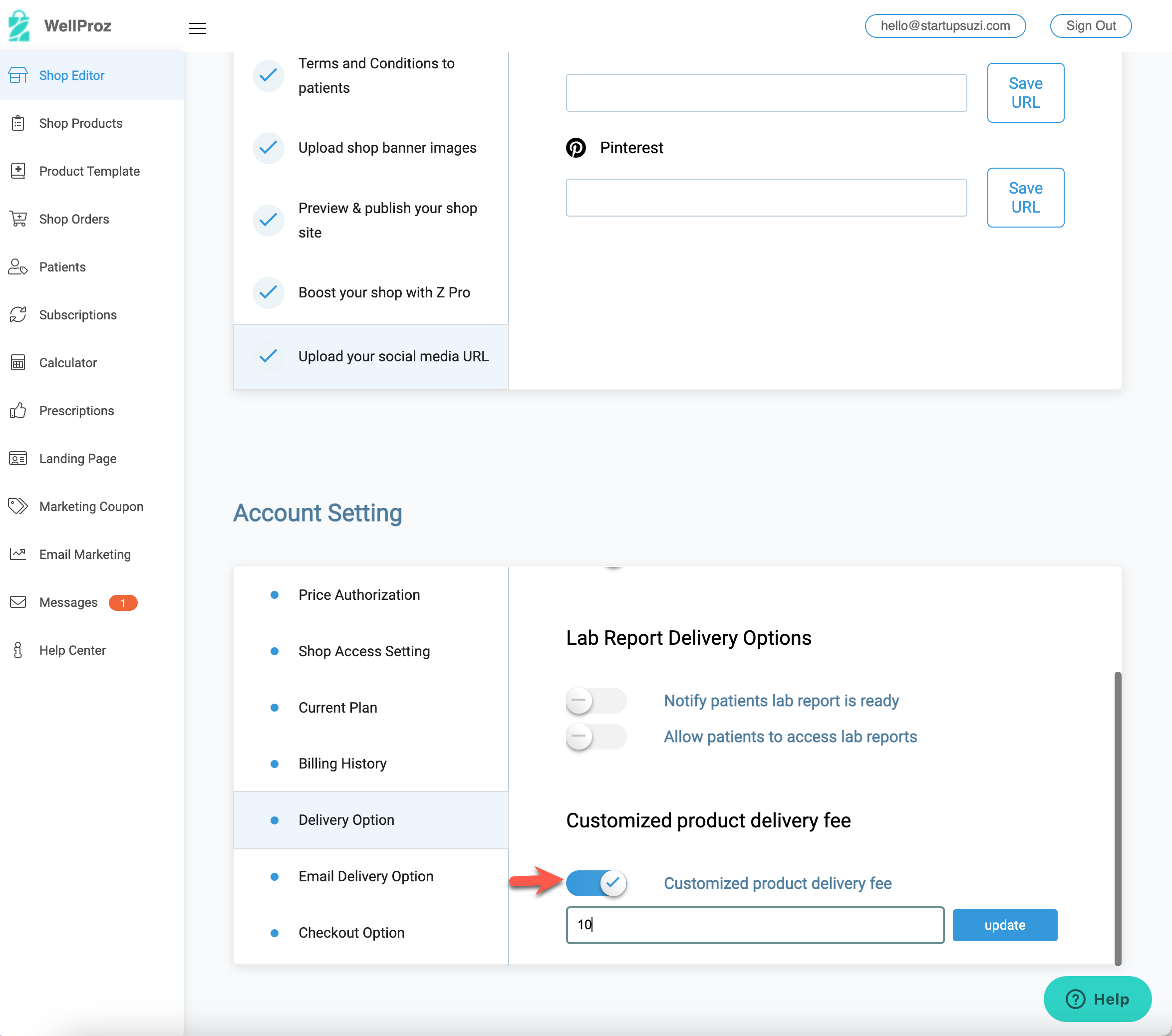The image size is (1172, 1036).
Task: Click the Notify patients lab report label
Action: click(x=781, y=701)
